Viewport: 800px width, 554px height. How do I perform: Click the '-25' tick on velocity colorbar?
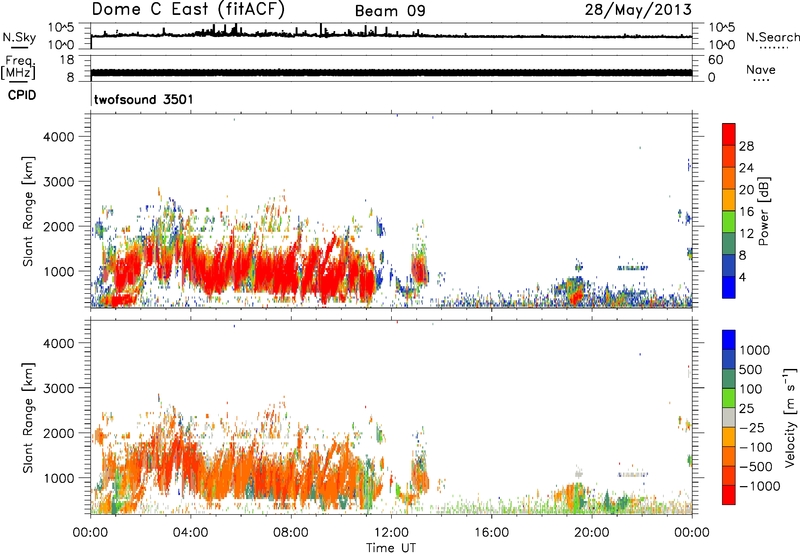[x=752, y=428]
